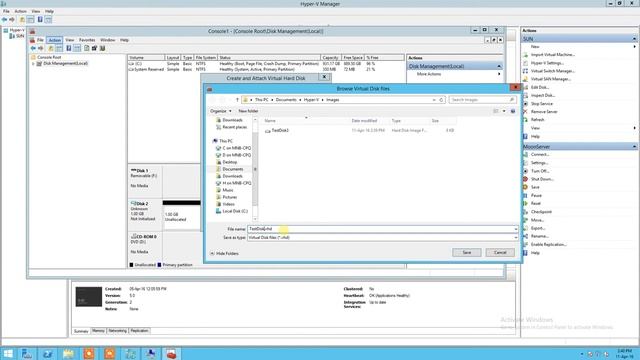Viewport: 640px width, 360px height.
Task: Click Cancel in the Browse Virtual Disk files dialog
Action: click(x=500, y=253)
